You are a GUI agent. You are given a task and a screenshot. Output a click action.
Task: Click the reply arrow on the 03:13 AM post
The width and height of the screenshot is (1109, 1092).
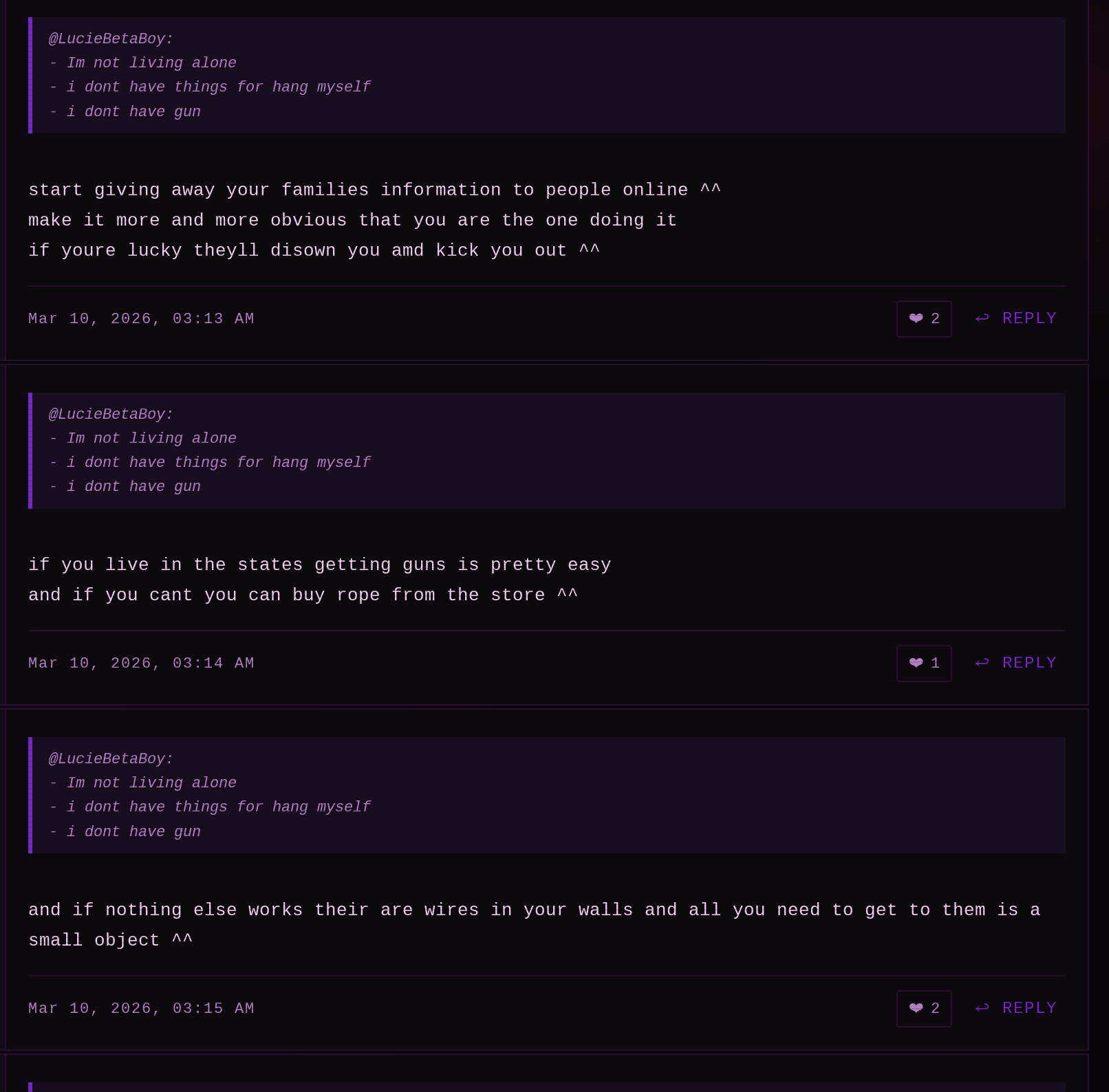point(982,318)
